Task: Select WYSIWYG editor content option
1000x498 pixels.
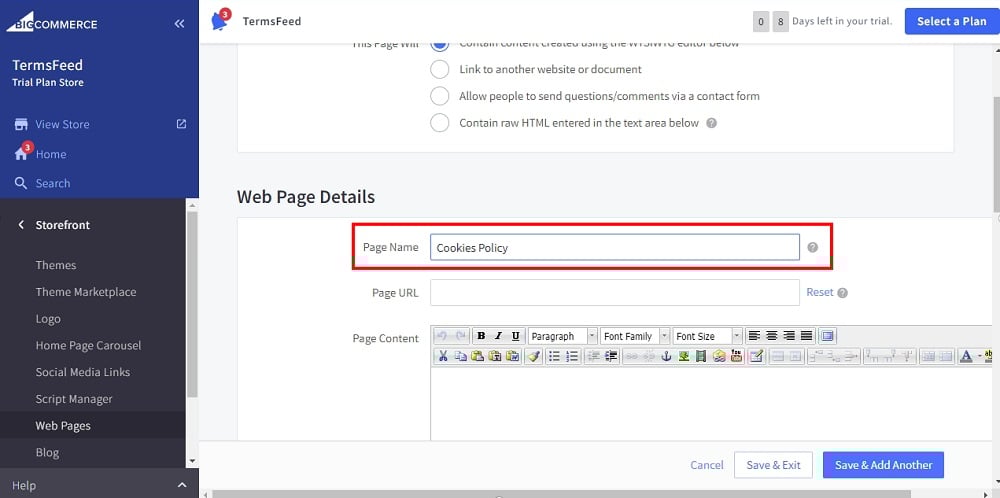Action: pyautogui.click(x=439, y=44)
